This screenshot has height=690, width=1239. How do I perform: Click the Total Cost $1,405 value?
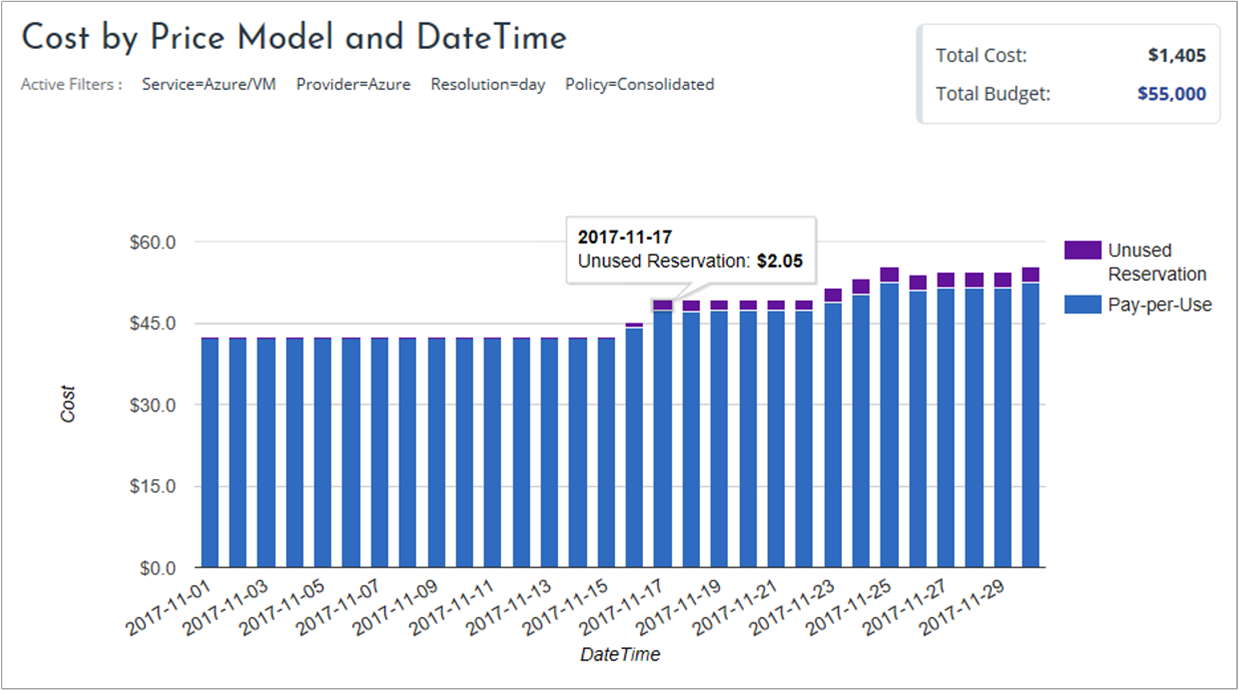pos(1177,56)
